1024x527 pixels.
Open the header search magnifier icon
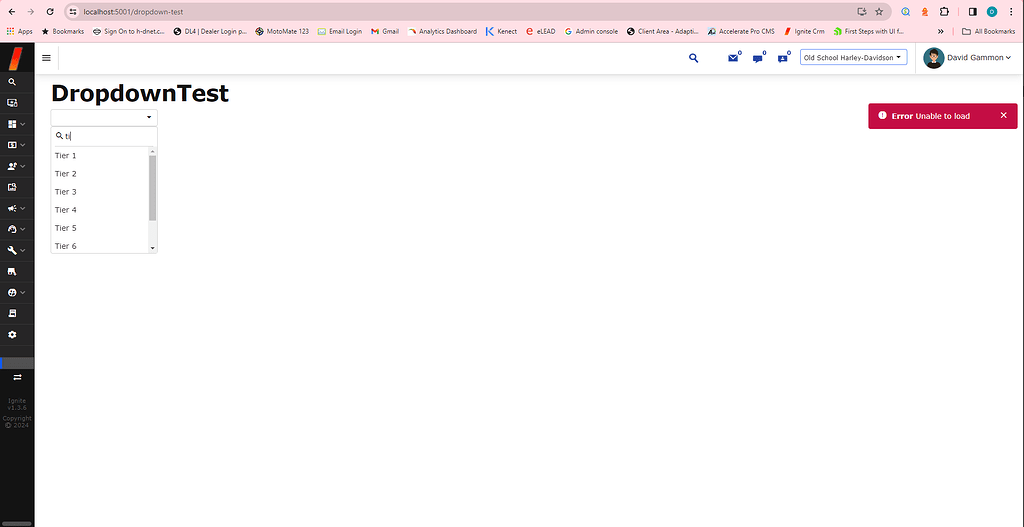[694, 58]
